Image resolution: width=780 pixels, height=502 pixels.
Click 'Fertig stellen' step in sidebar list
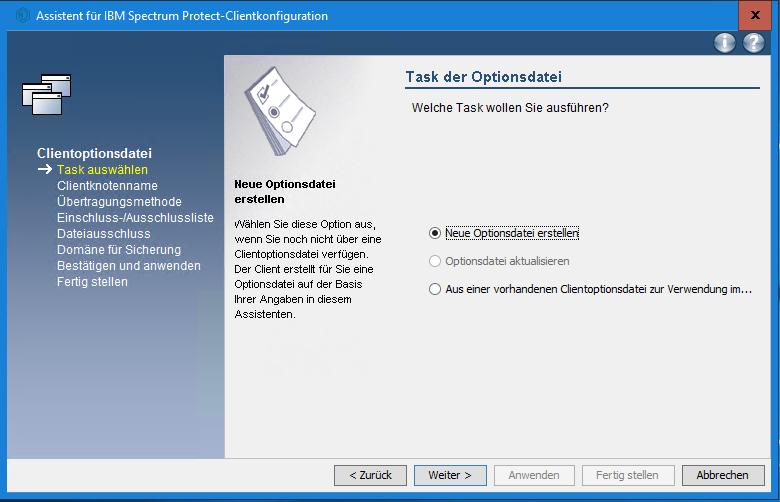pyautogui.click(x=92, y=282)
